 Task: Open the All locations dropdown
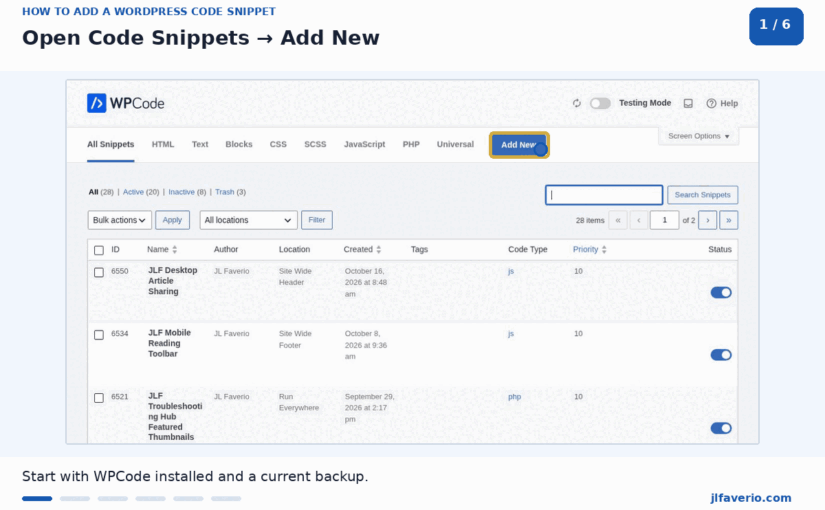248,220
